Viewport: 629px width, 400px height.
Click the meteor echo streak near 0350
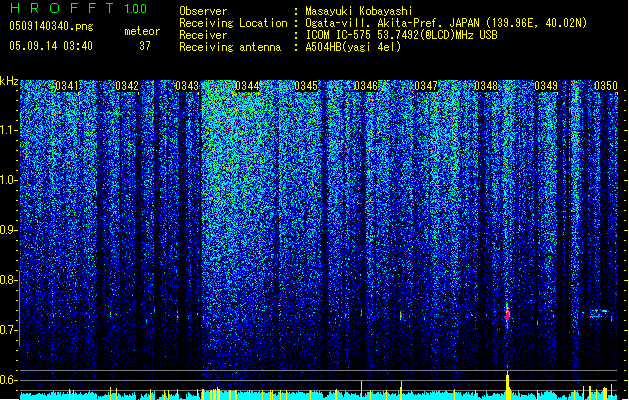[x=599, y=313]
